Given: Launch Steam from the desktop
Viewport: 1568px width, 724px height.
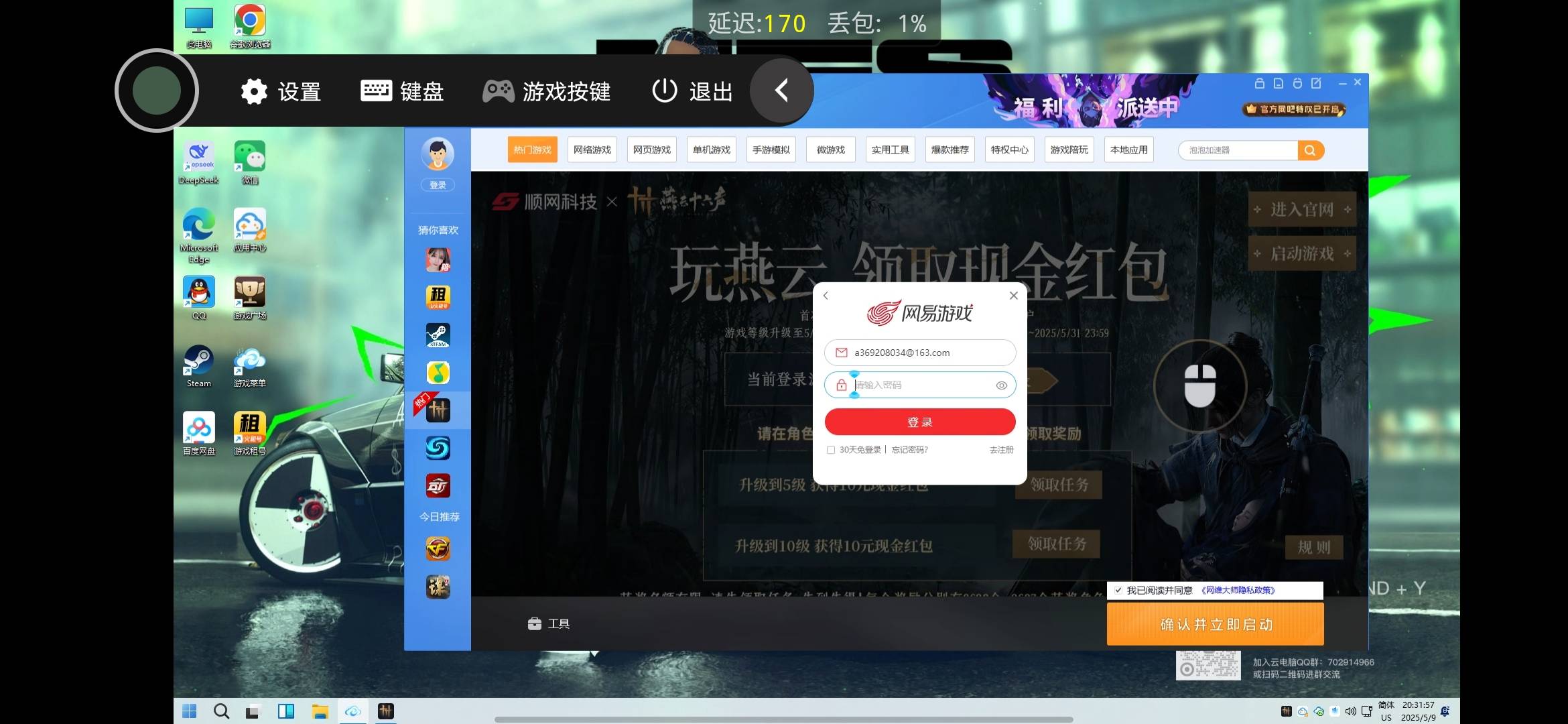Looking at the screenshot, I should [199, 365].
